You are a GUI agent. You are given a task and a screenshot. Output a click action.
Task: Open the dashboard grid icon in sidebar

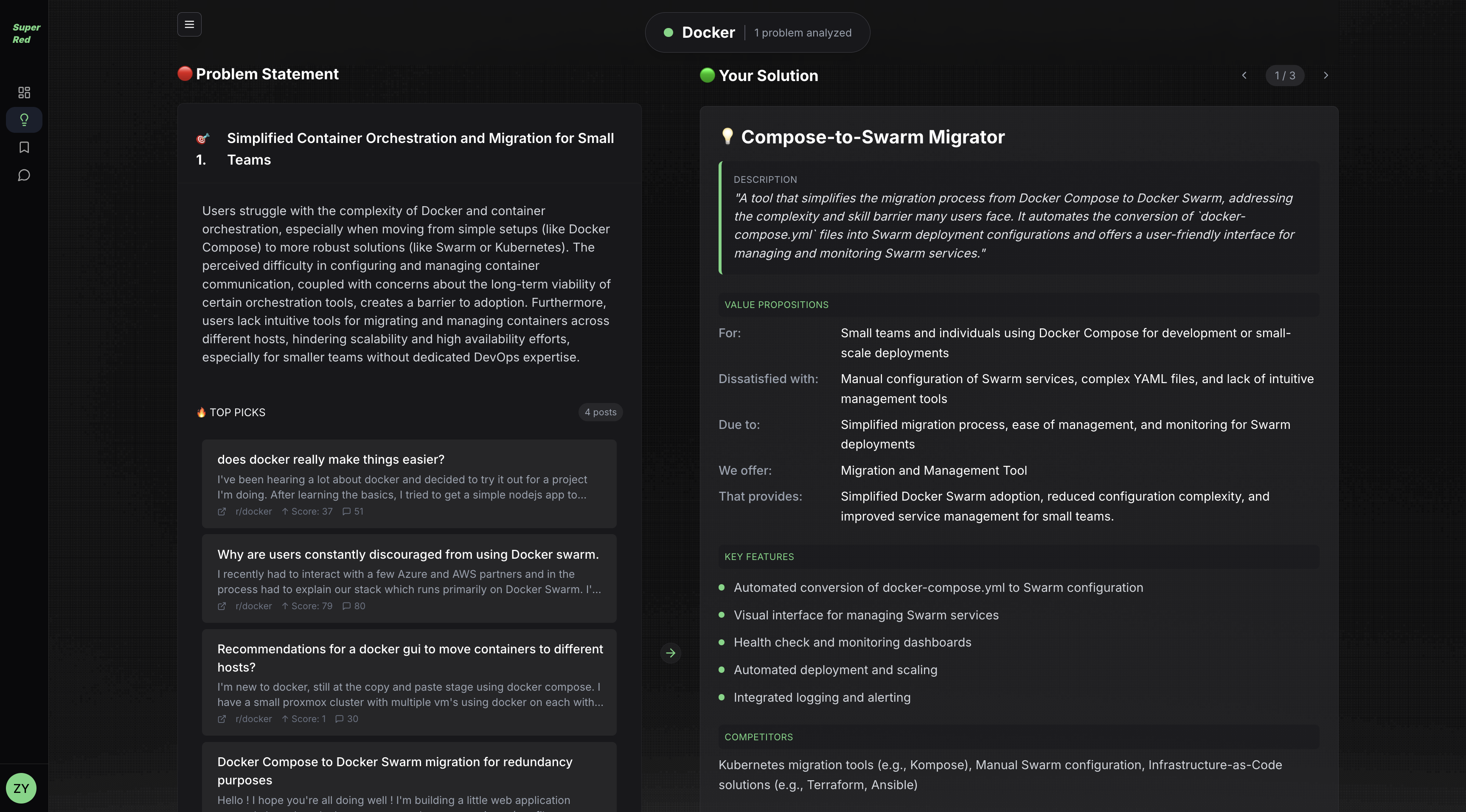24,92
